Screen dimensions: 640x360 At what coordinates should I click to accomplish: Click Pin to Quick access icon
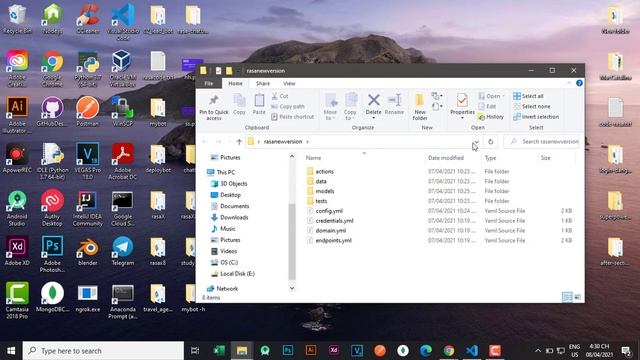click(213, 107)
